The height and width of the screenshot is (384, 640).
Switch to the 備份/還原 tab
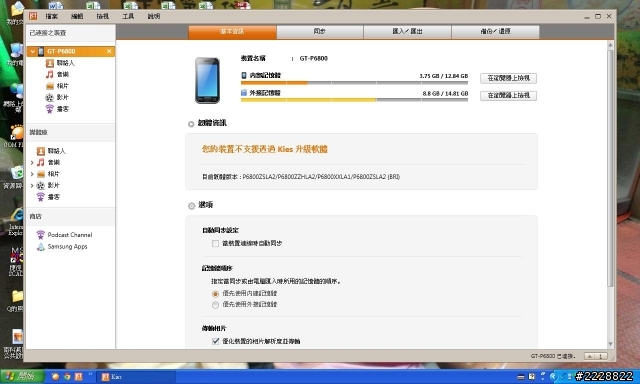click(x=496, y=31)
